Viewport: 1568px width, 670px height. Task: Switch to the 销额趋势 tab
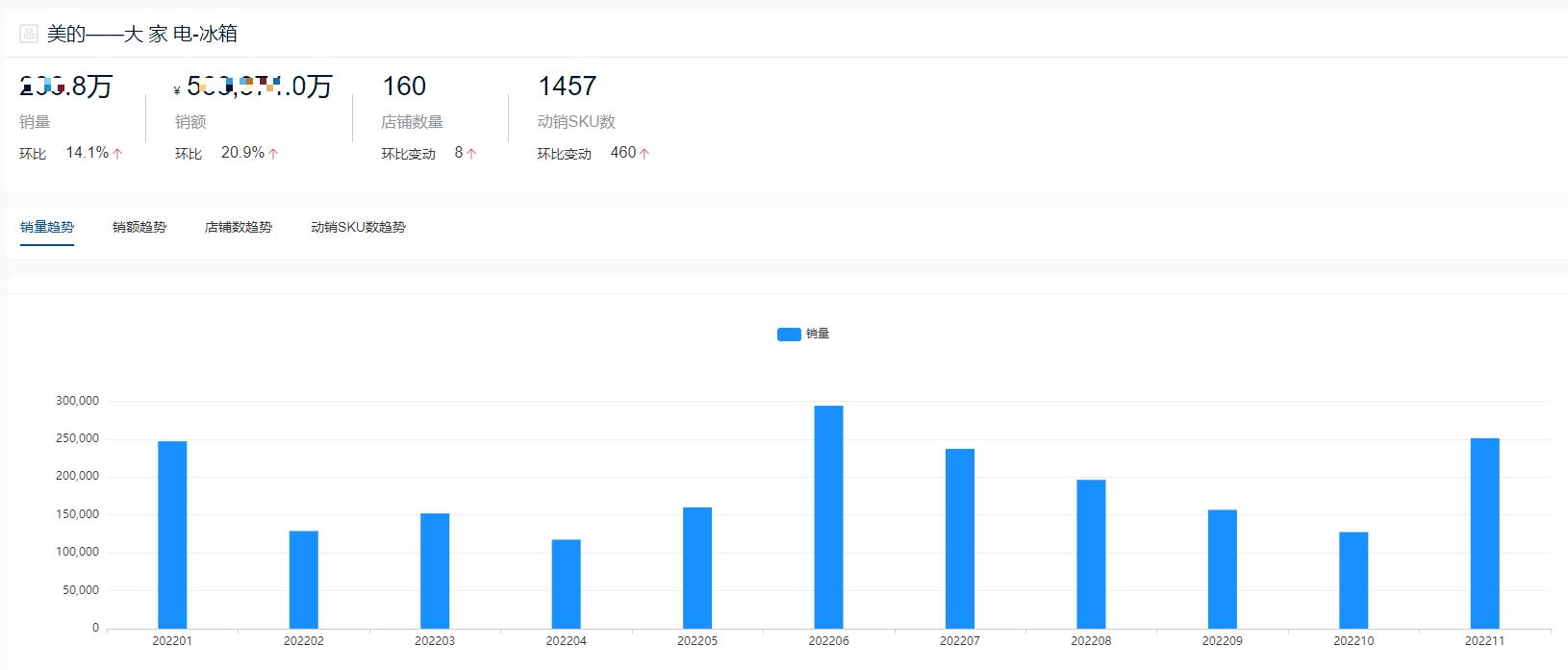tap(139, 227)
